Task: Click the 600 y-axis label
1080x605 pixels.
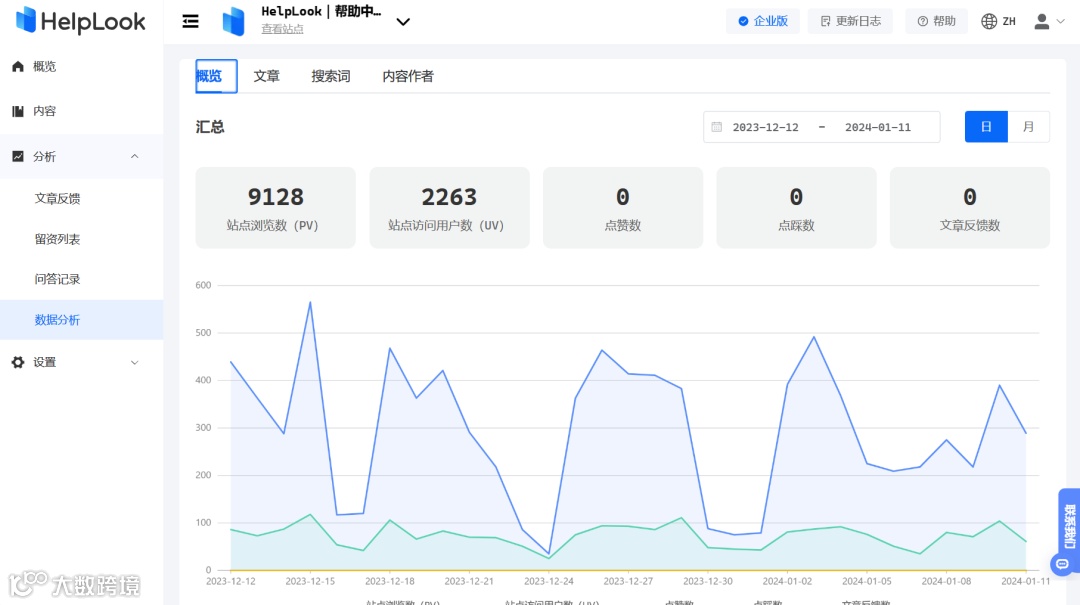Action: click(x=203, y=285)
